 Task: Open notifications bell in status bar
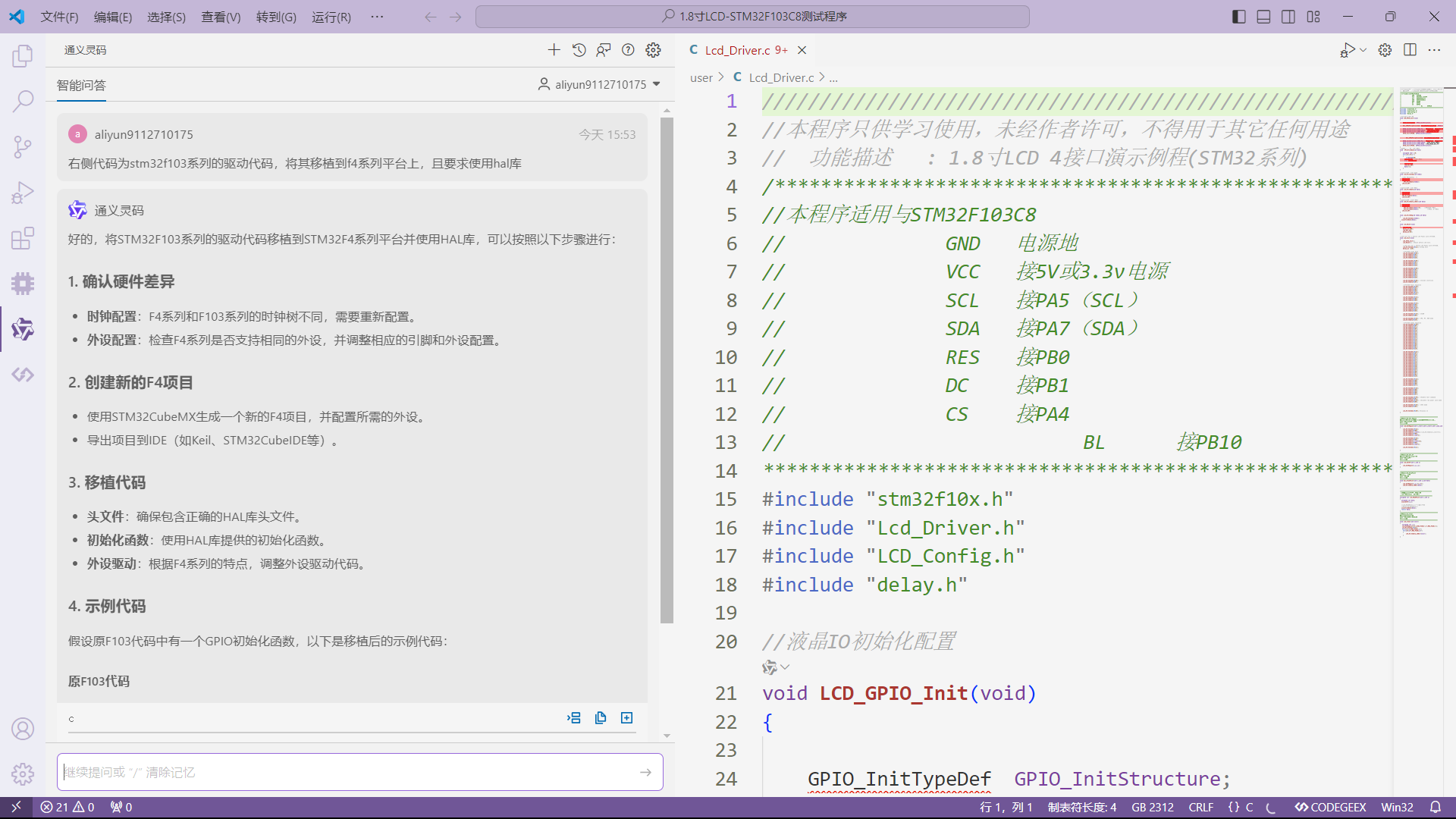coord(1436,807)
